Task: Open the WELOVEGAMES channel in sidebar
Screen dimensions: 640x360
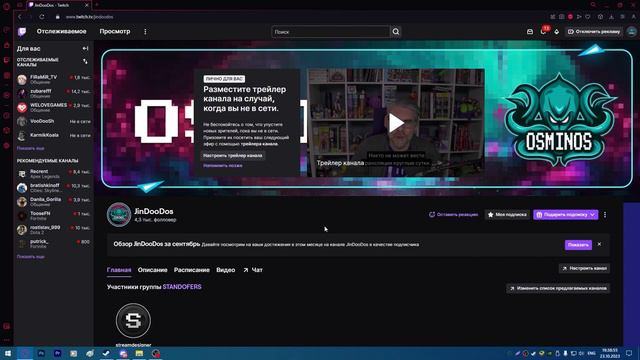Action: (x=53, y=107)
